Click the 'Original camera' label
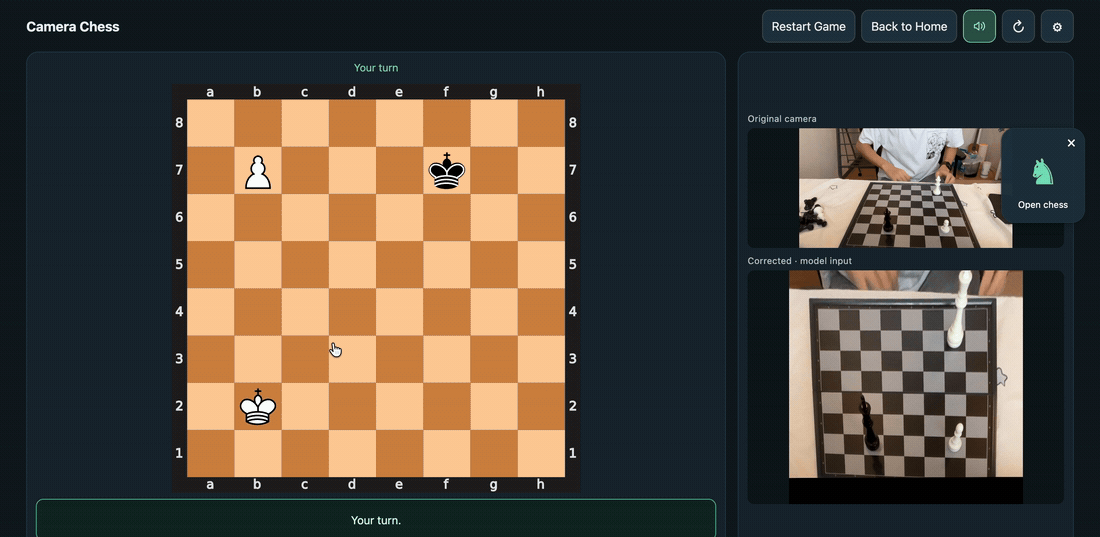Viewport: 1100px width, 537px height. [x=782, y=119]
